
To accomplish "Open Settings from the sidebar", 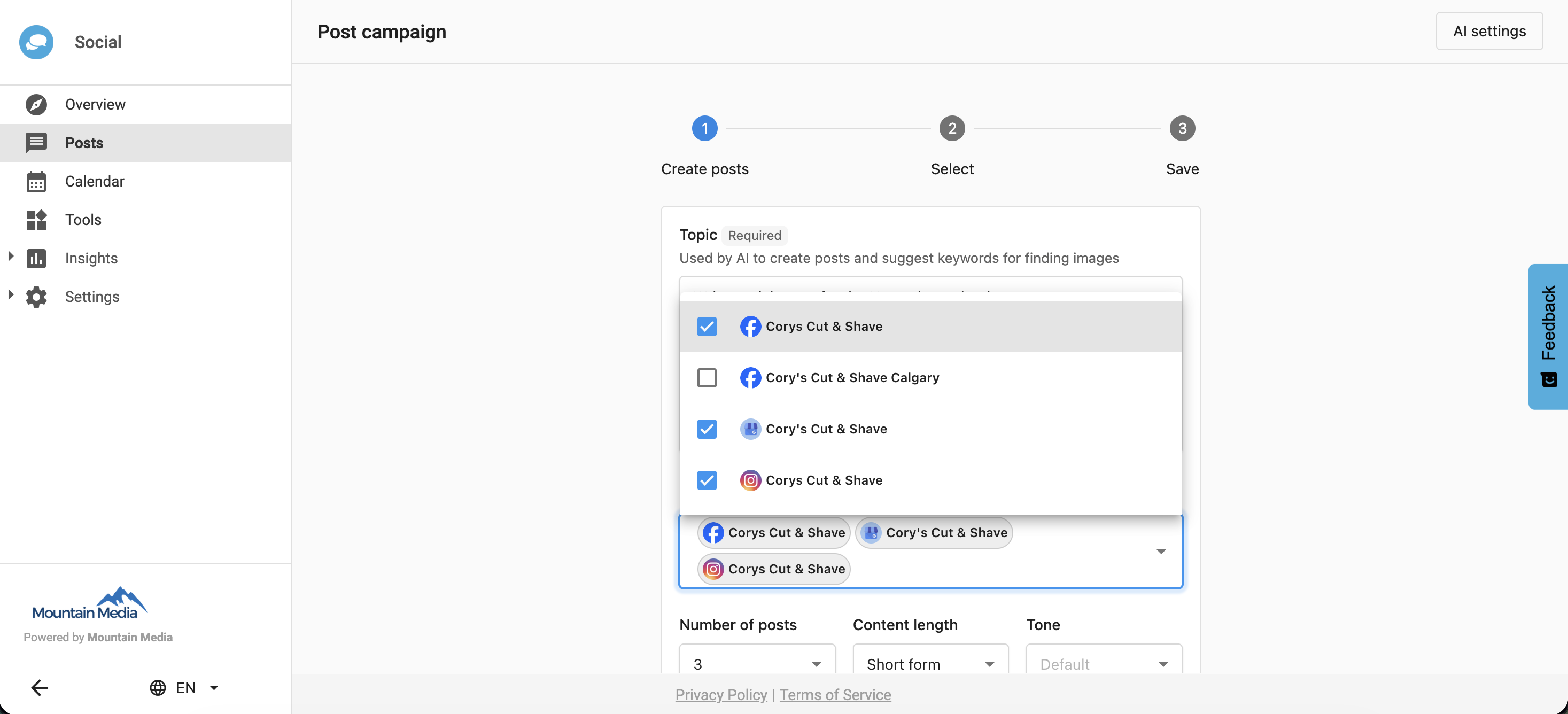I will coord(92,297).
